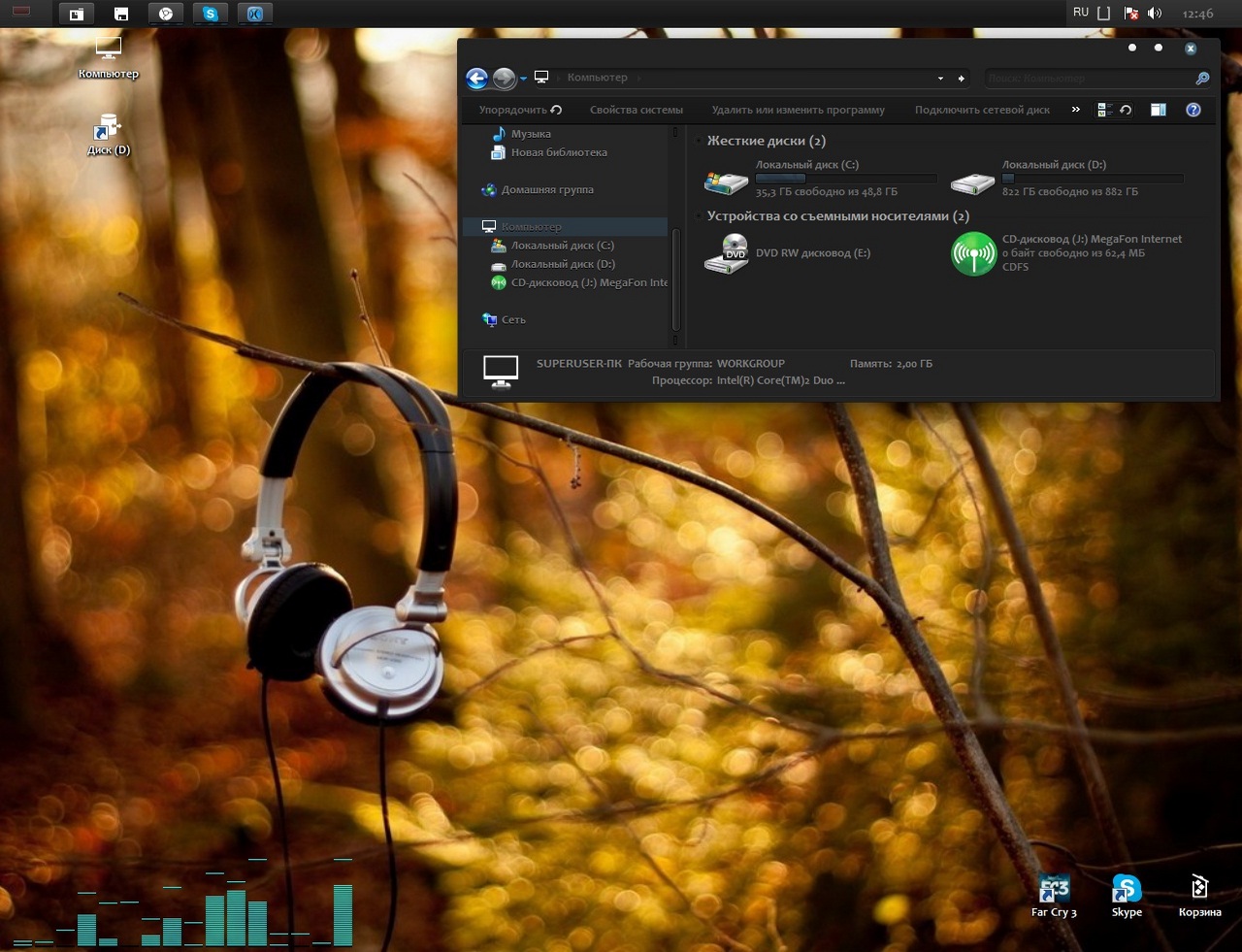1242x952 pixels.
Task: Select Сеть in the navigation pane
Action: 513,319
